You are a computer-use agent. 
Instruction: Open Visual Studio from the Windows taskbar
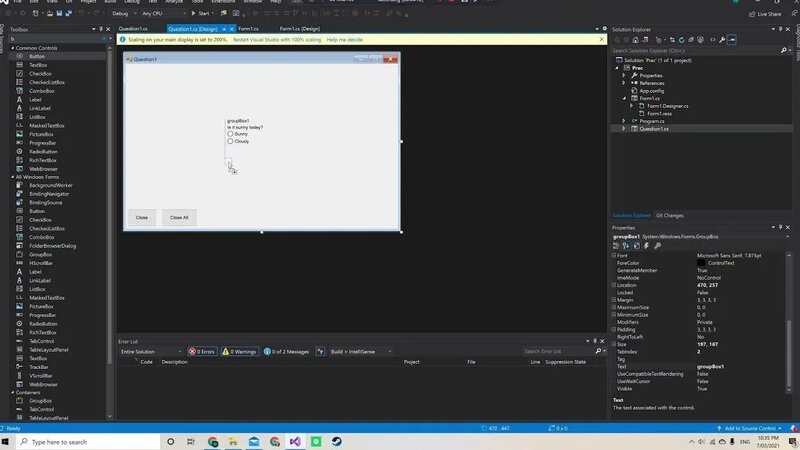point(295,441)
